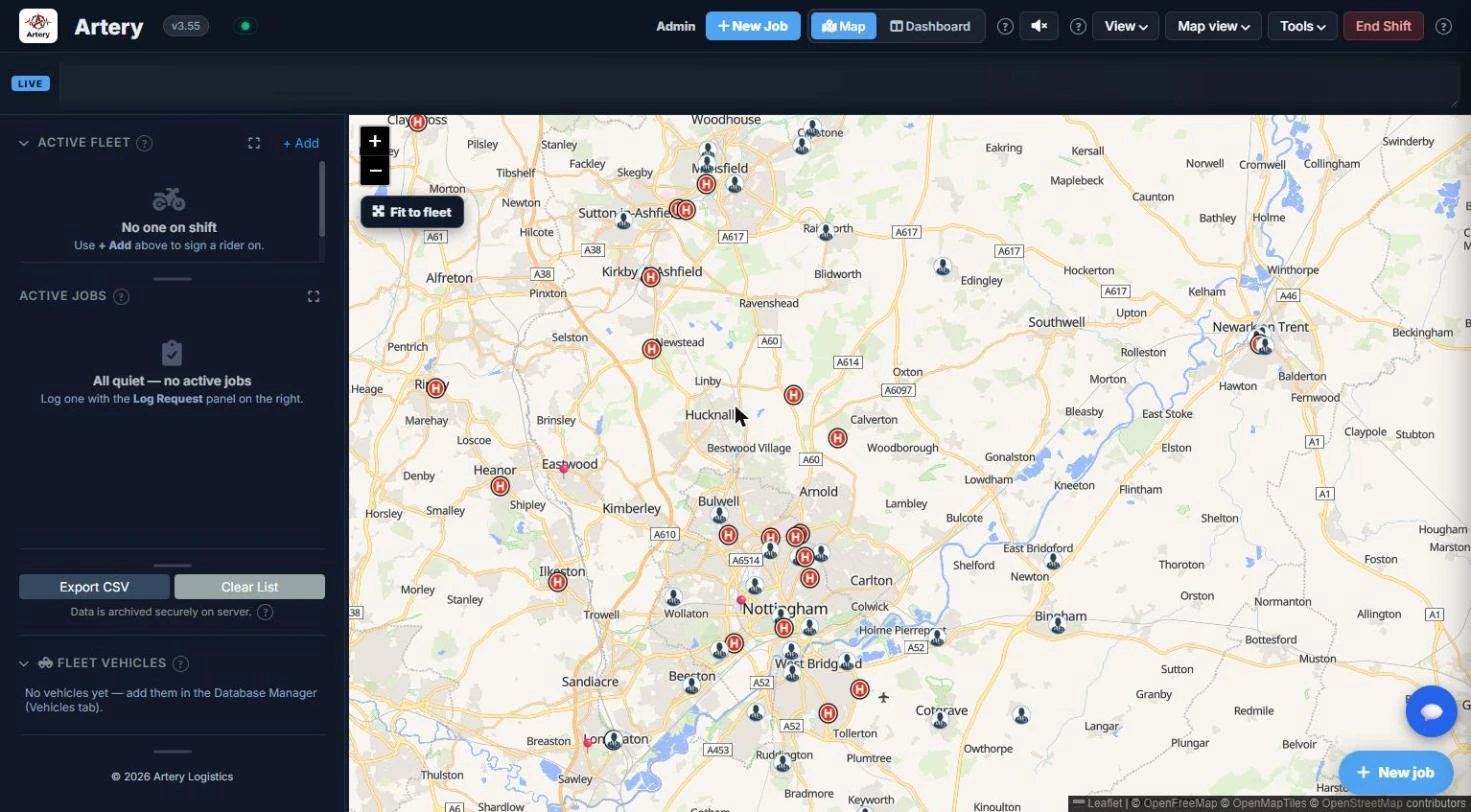
Task: Switch to the Dashboard tab
Action: [930, 26]
